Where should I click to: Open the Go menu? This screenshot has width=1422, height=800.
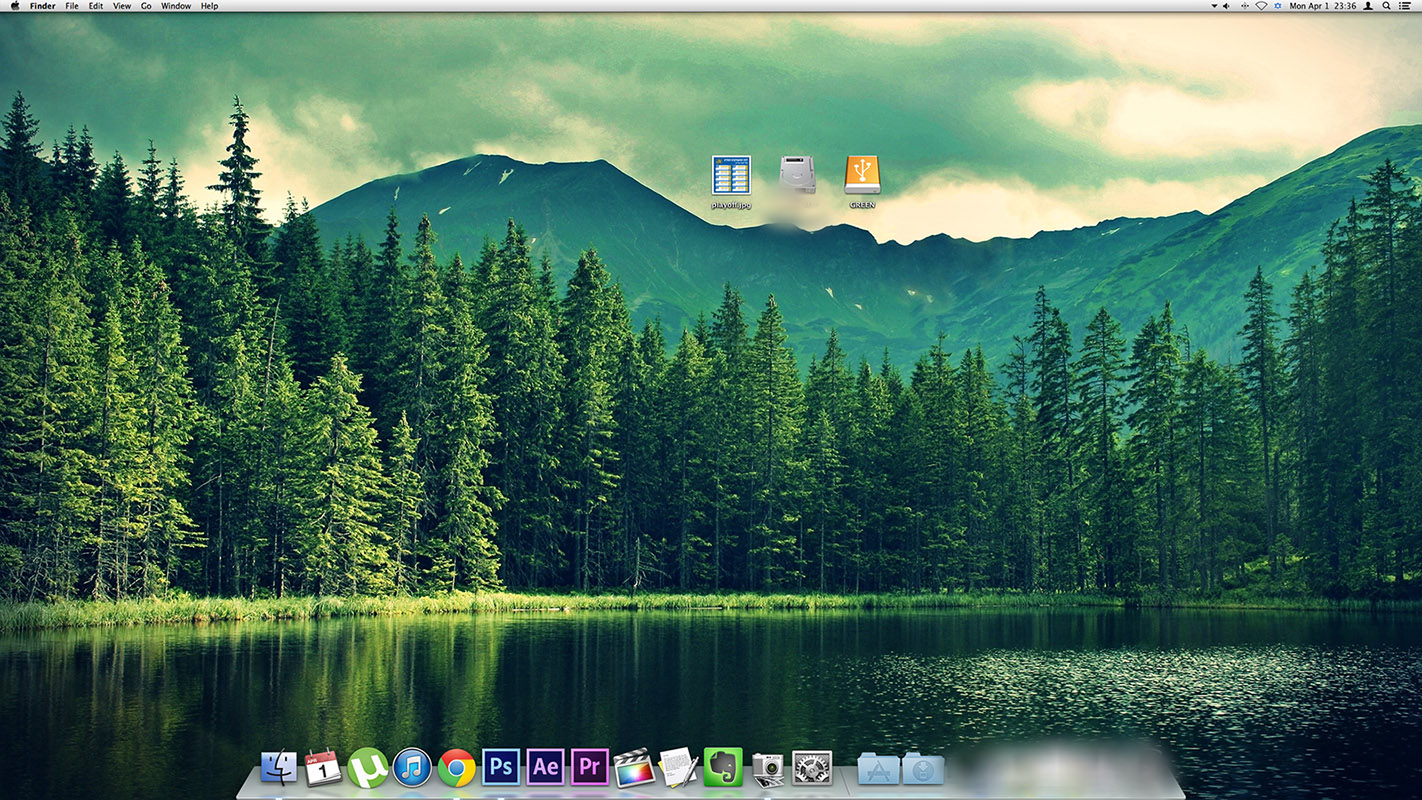coord(146,6)
